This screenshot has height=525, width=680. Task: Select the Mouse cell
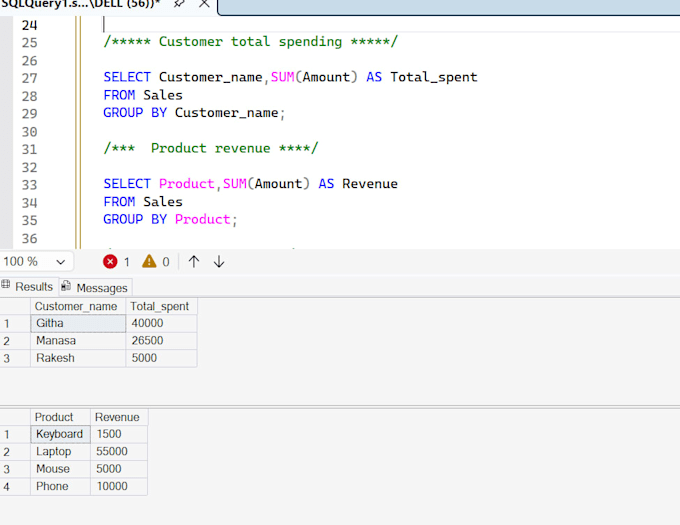pyautogui.click(x=60, y=469)
